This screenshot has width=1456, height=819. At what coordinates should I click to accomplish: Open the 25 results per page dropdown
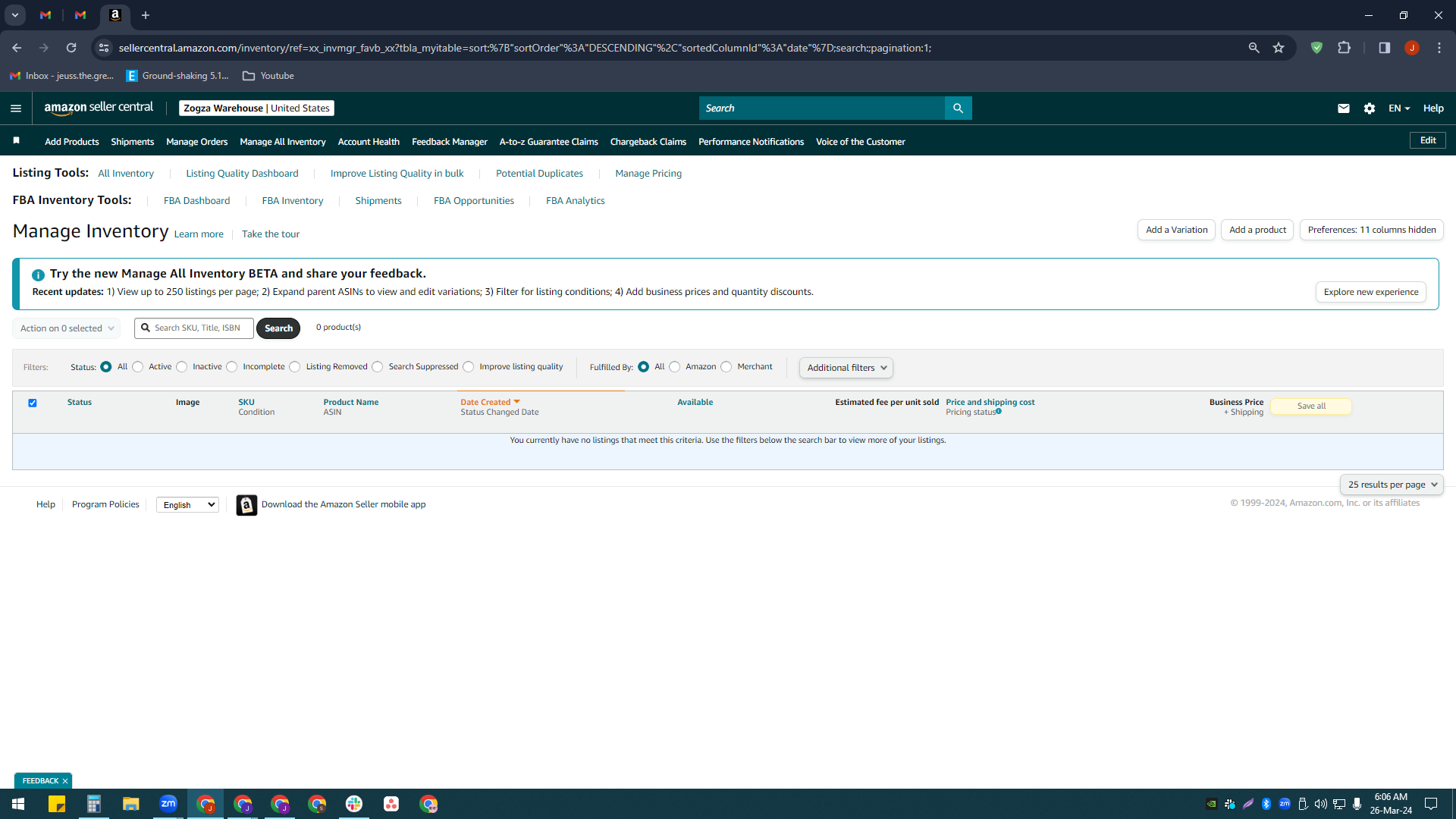pos(1392,485)
